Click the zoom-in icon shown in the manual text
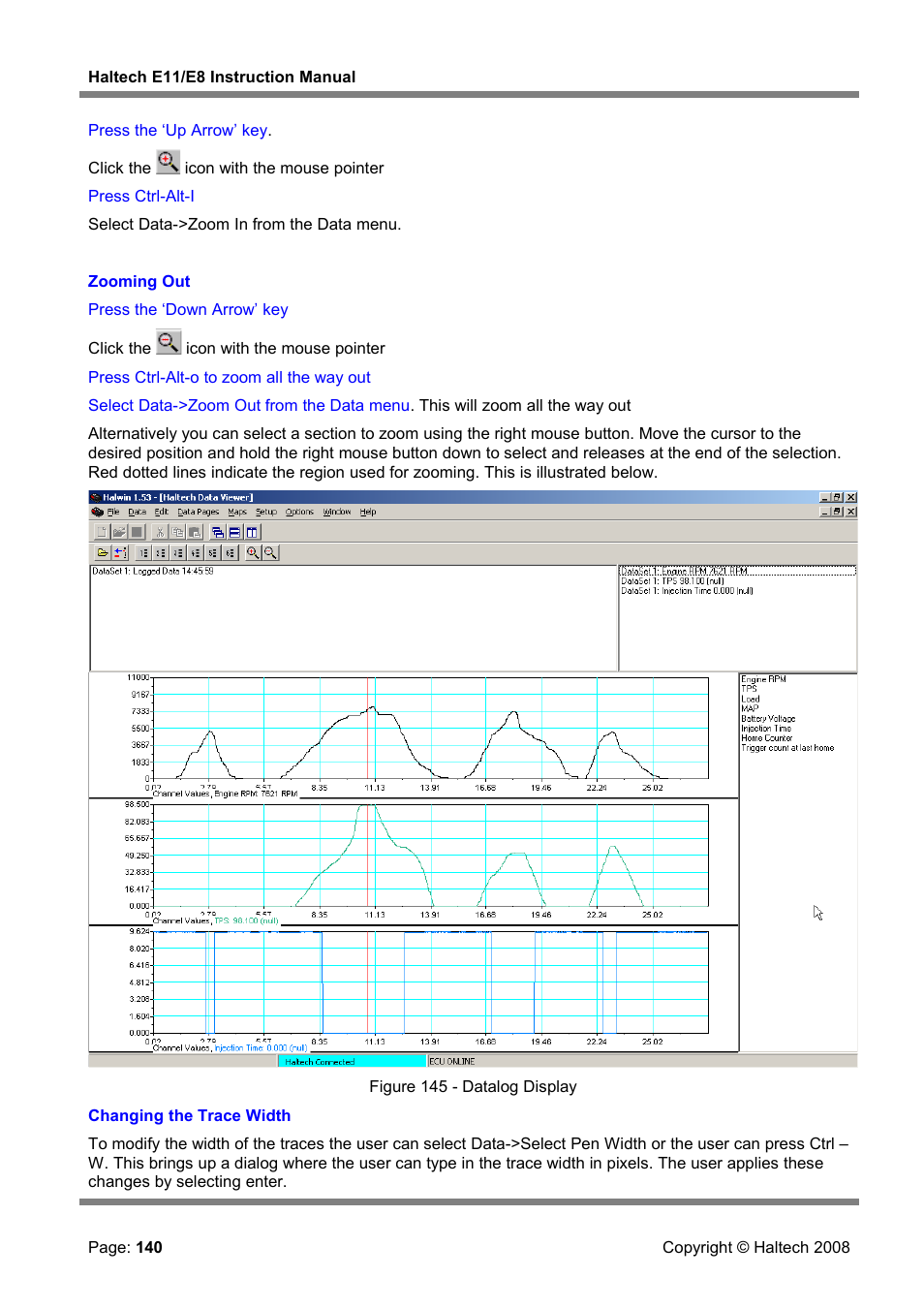This screenshot has width=924, height=1309. pyautogui.click(x=169, y=162)
